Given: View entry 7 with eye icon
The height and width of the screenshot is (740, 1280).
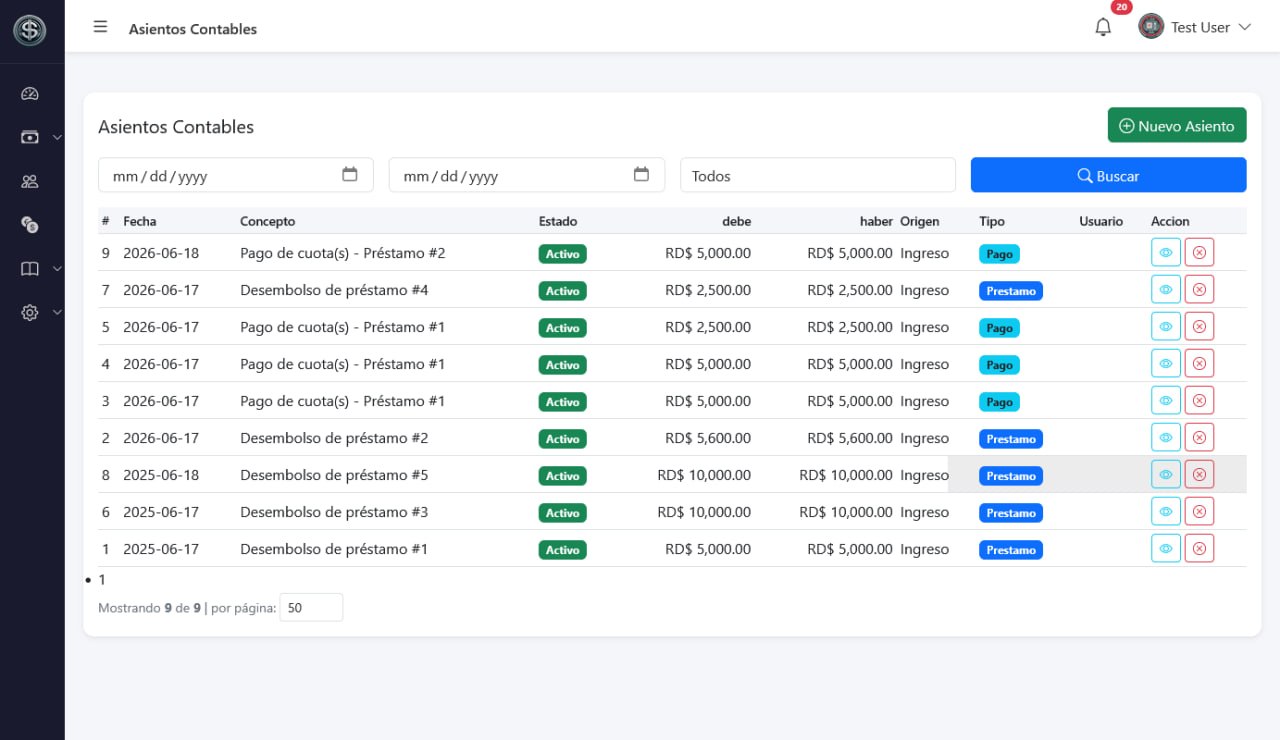Looking at the screenshot, I should click(x=1166, y=290).
